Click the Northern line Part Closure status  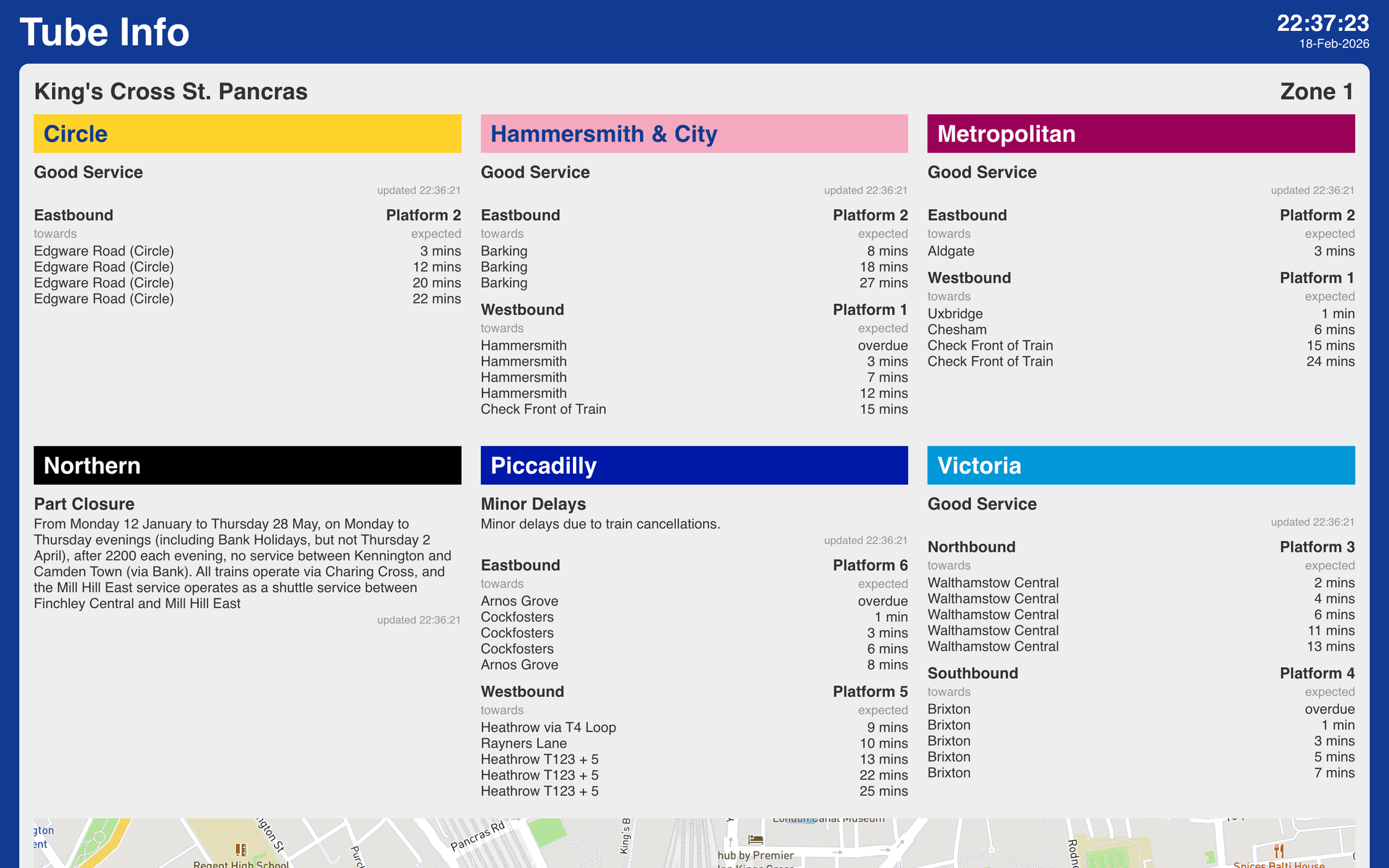84,504
